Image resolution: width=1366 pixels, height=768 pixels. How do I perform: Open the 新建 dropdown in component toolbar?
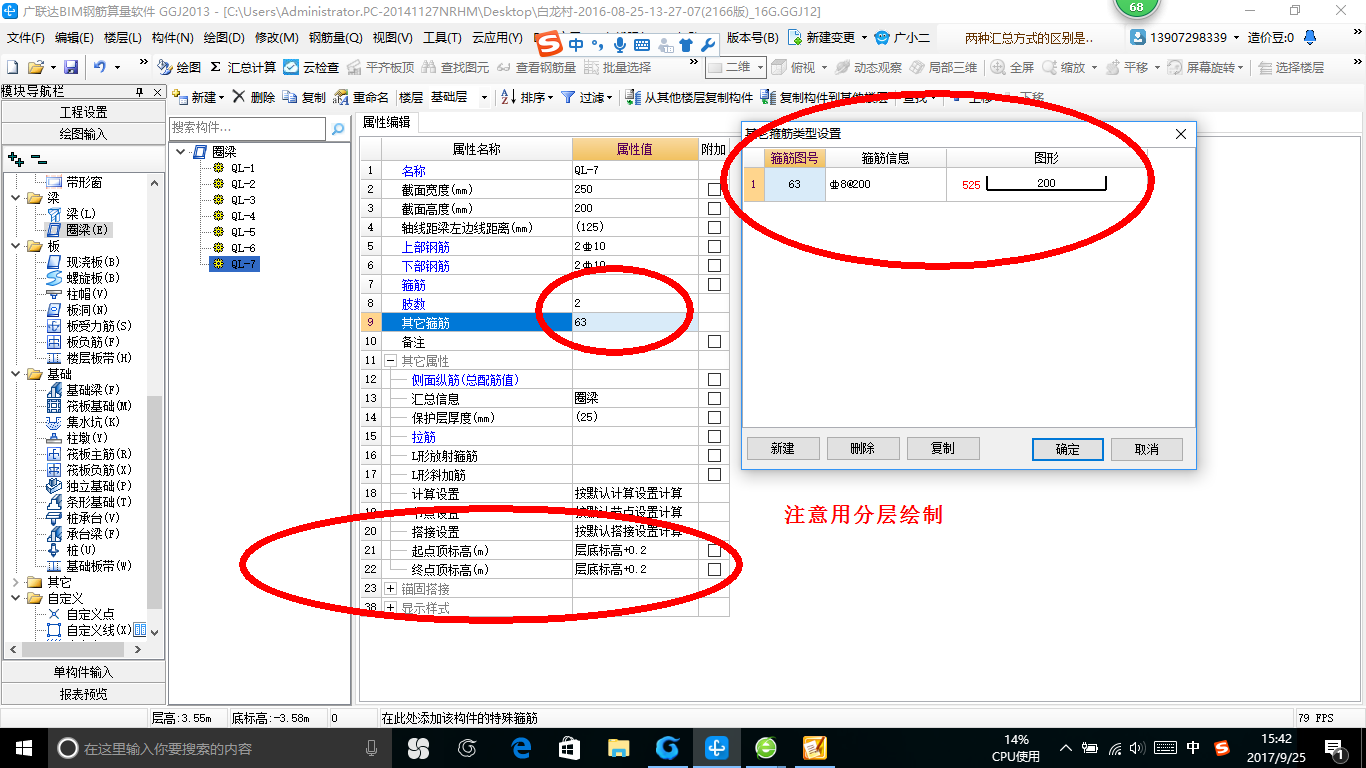[x=220, y=98]
